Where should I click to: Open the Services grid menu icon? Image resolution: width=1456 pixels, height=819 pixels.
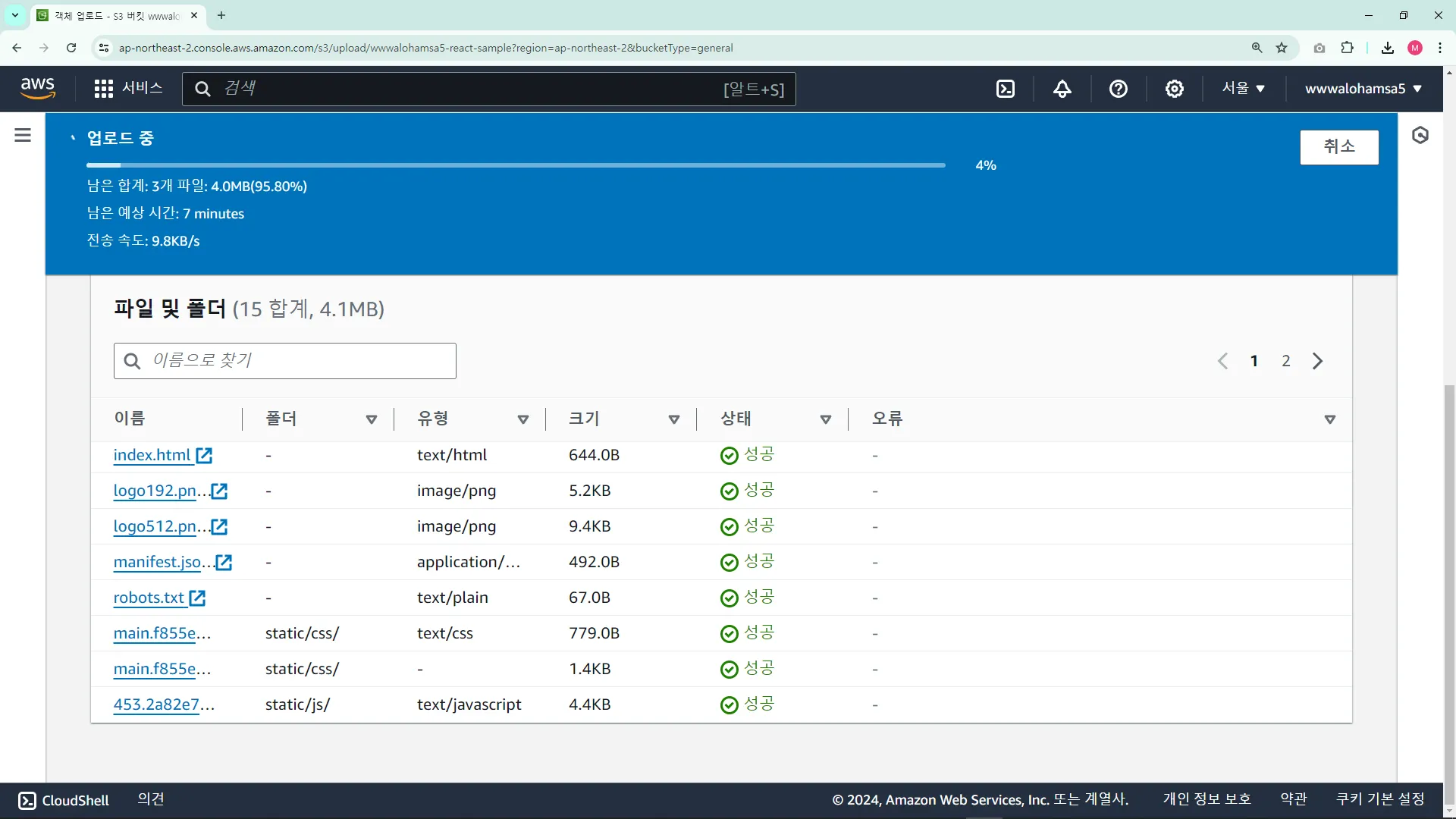[104, 89]
